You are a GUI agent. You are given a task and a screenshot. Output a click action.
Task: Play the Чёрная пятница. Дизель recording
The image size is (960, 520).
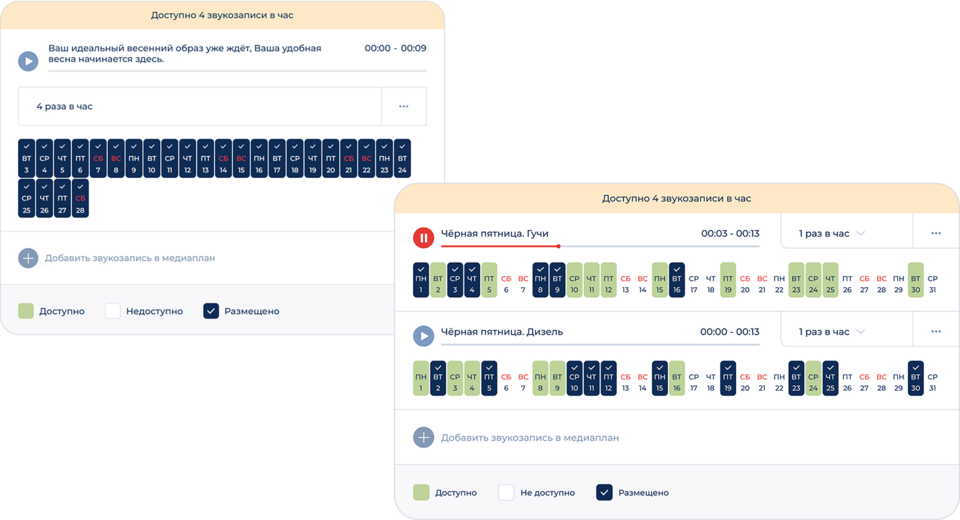click(423, 336)
